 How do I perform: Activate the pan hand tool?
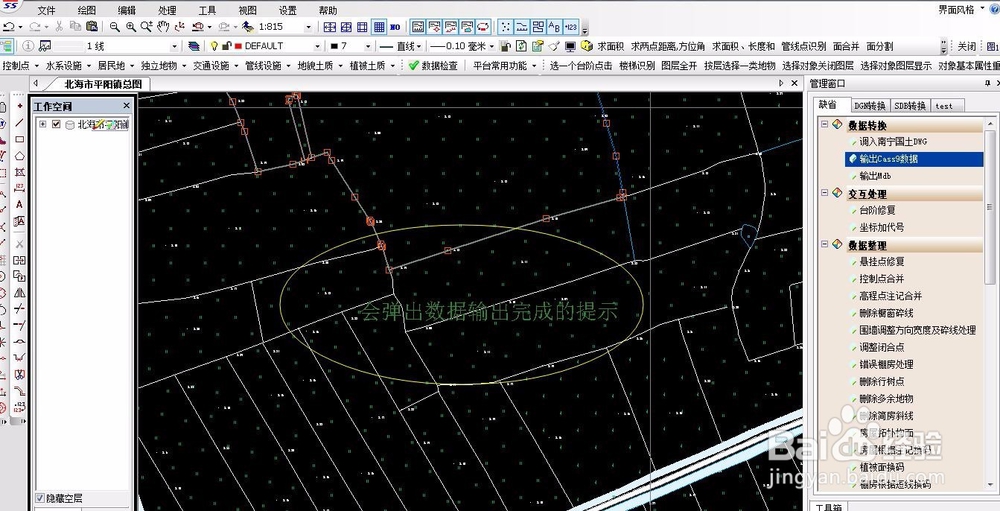coord(163,27)
